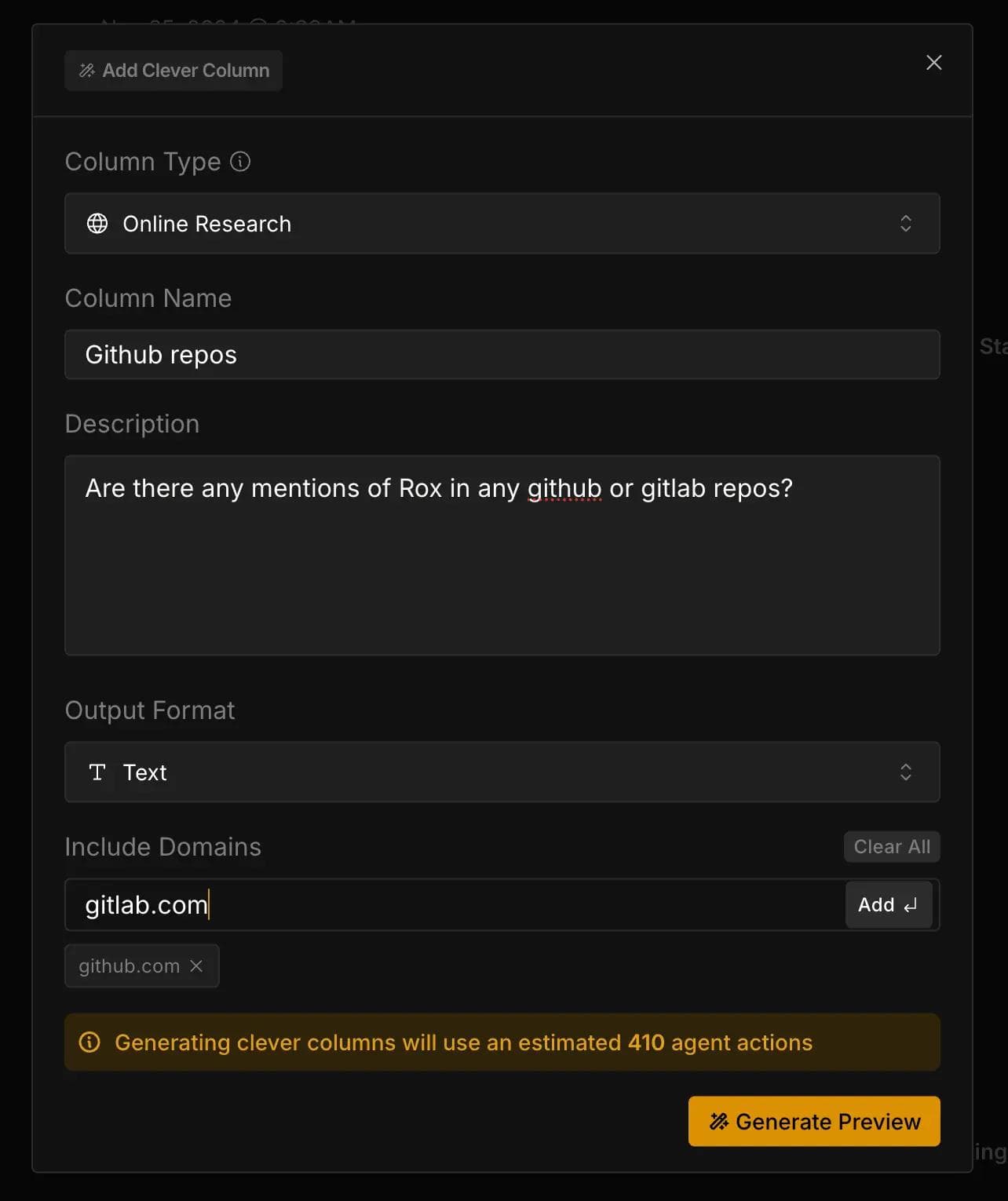Image resolution: width=1008 pixels, height=1201 pixels.
Task: Select the github.com domain chip
Action: point(130,966)
